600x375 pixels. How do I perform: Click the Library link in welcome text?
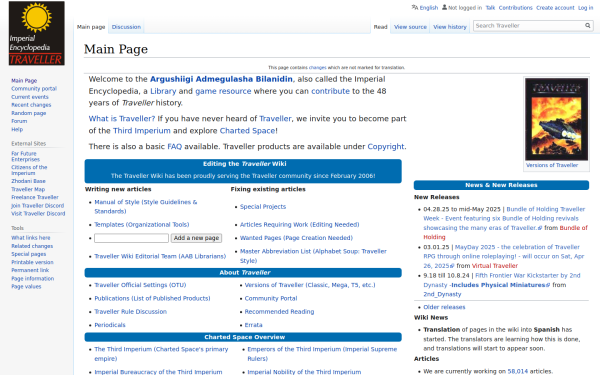coord(163,91)
